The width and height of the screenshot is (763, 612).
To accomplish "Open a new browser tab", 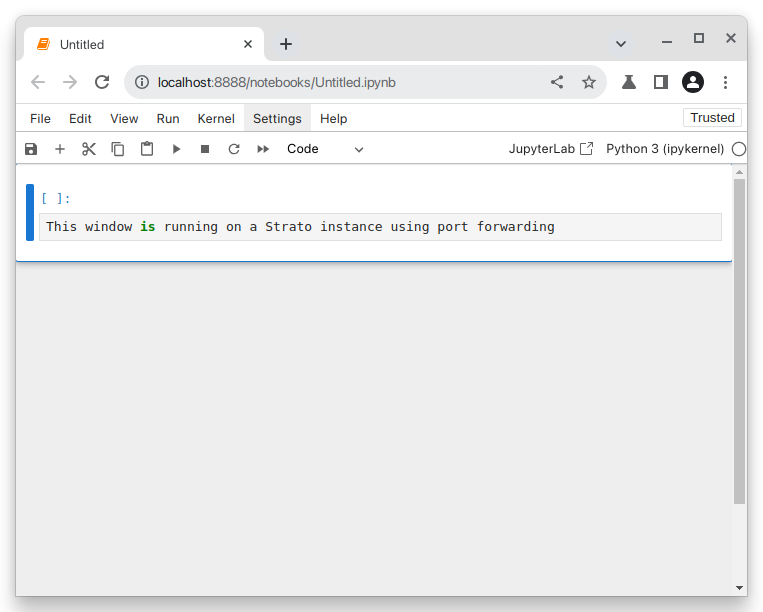I will pos(286,44).
